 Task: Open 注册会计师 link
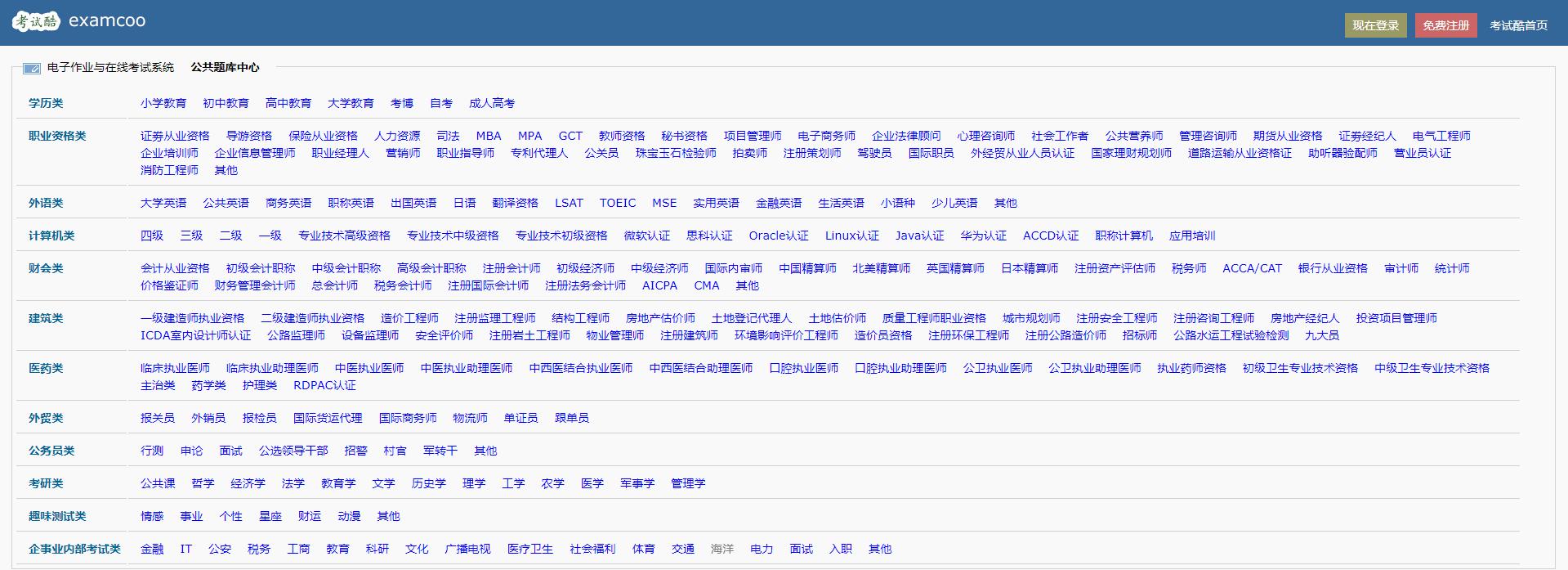511,268
